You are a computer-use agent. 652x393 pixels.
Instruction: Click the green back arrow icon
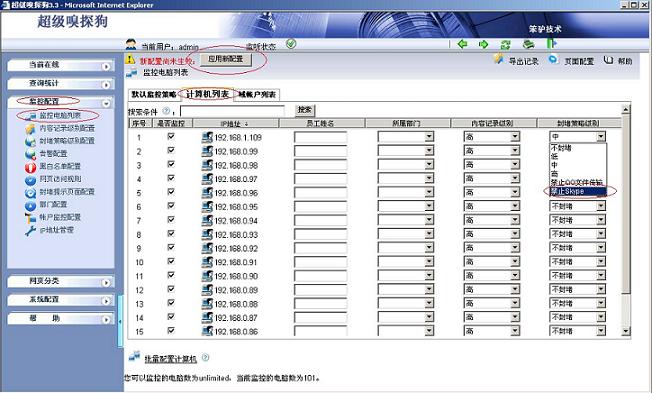point(462,44)
